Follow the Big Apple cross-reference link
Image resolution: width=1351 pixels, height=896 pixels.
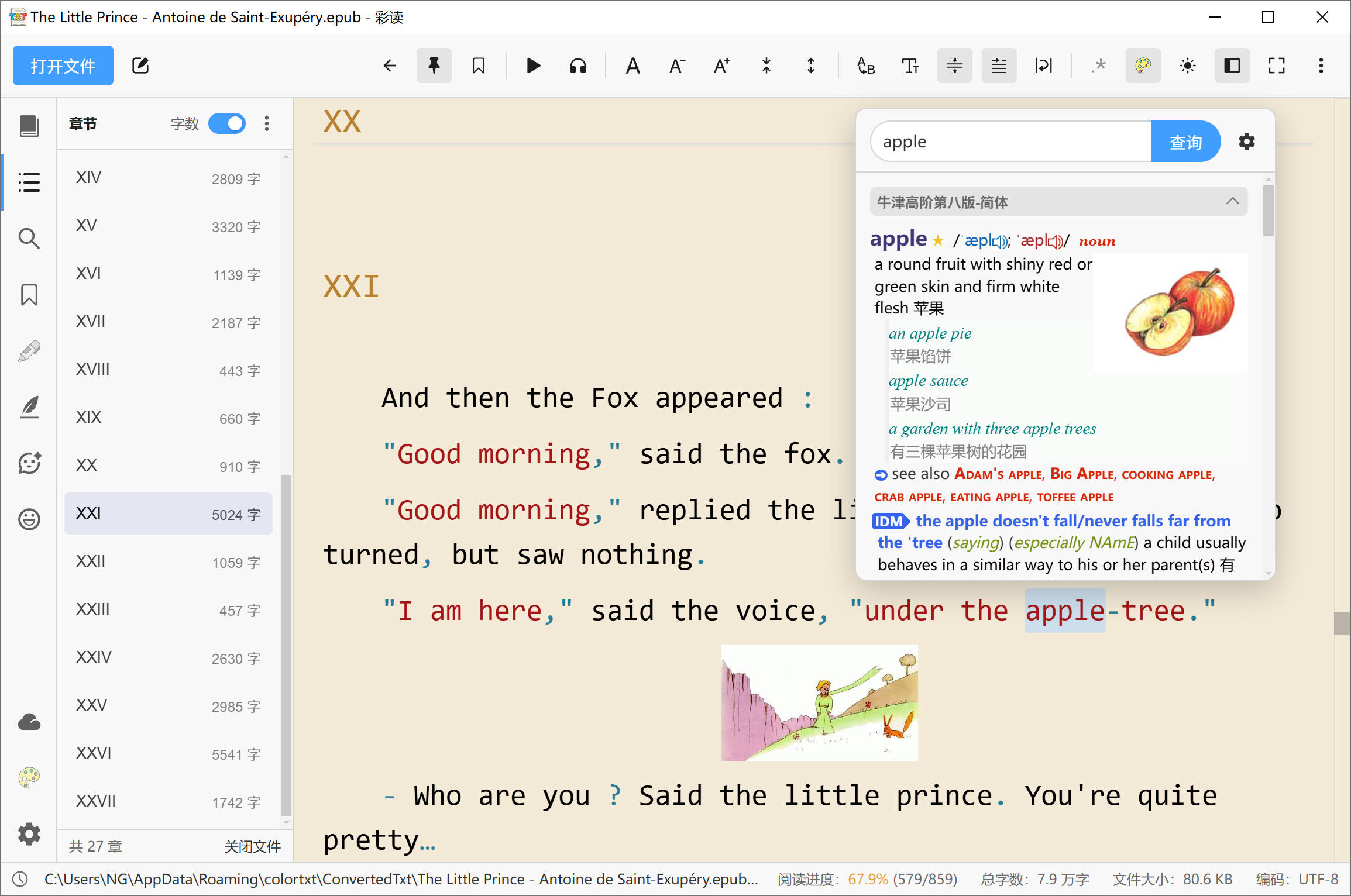(x=1082, y=474)
